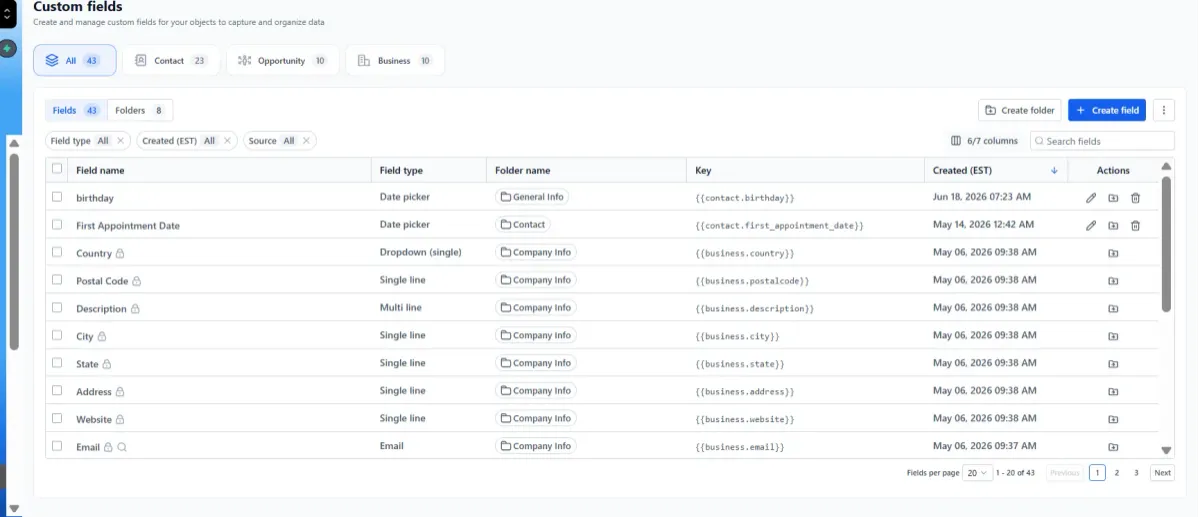Check the Country row checkbox
Viewport: 1200px width, 517px height.
pos(57,252)
